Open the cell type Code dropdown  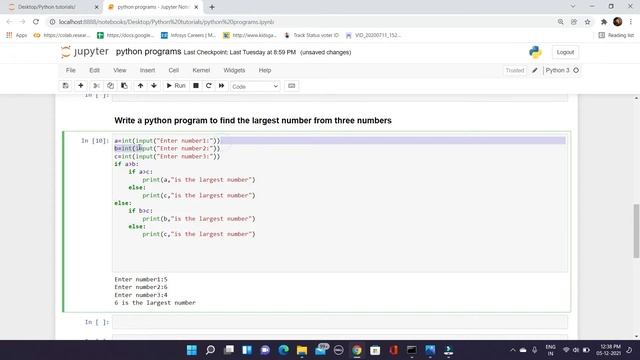tap(255, 86)
